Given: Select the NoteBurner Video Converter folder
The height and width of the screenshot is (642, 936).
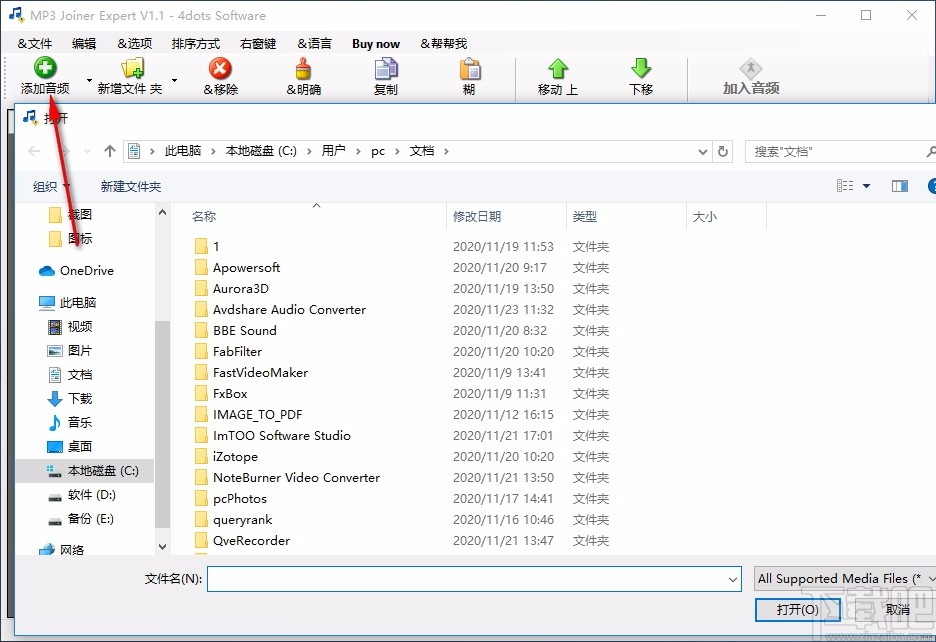Looking at the screenshot, I should pos(287,477).
